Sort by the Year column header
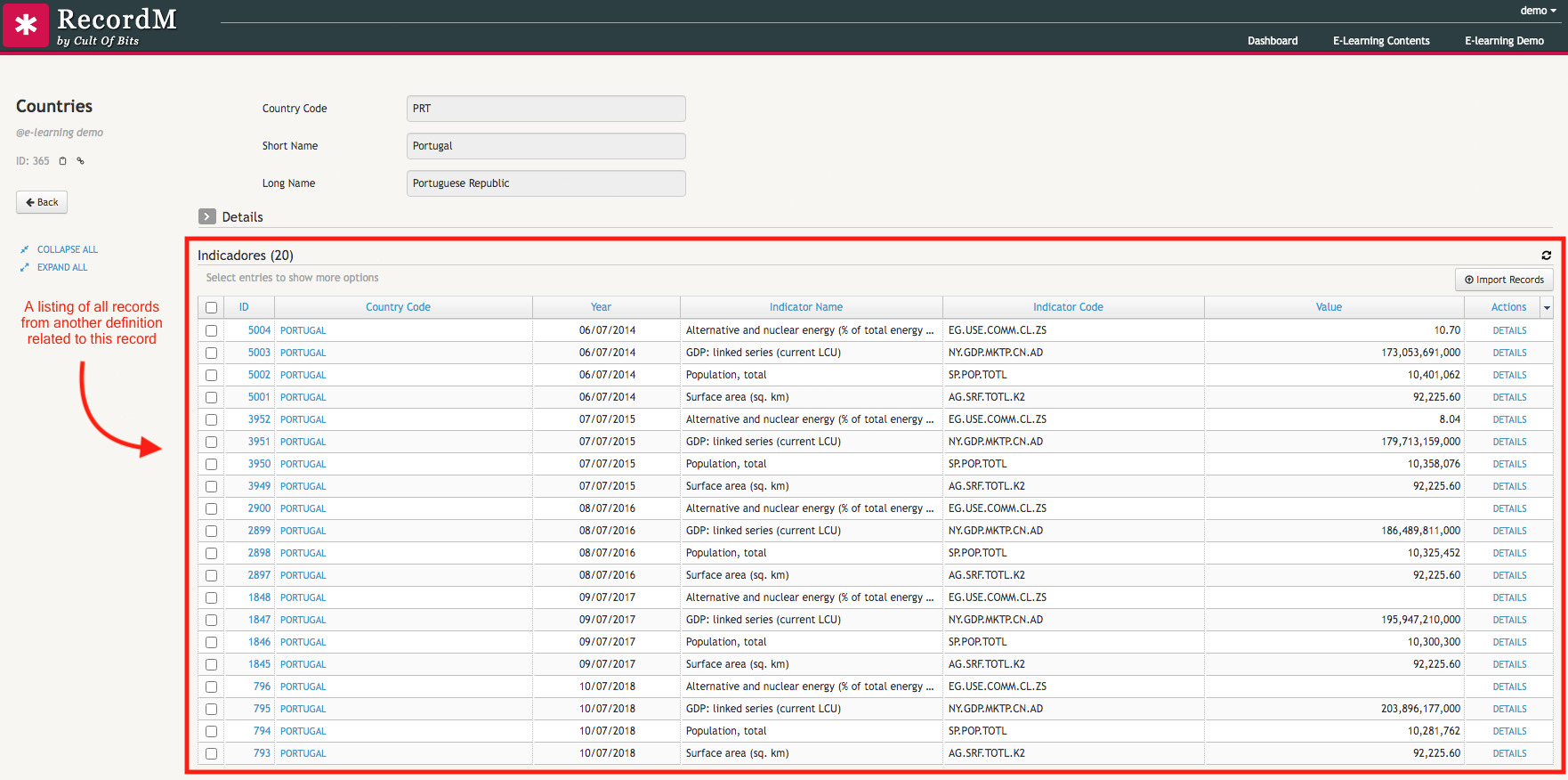Image resolution: width=1568 pixels, height=780 pixels. click(601, 307)
